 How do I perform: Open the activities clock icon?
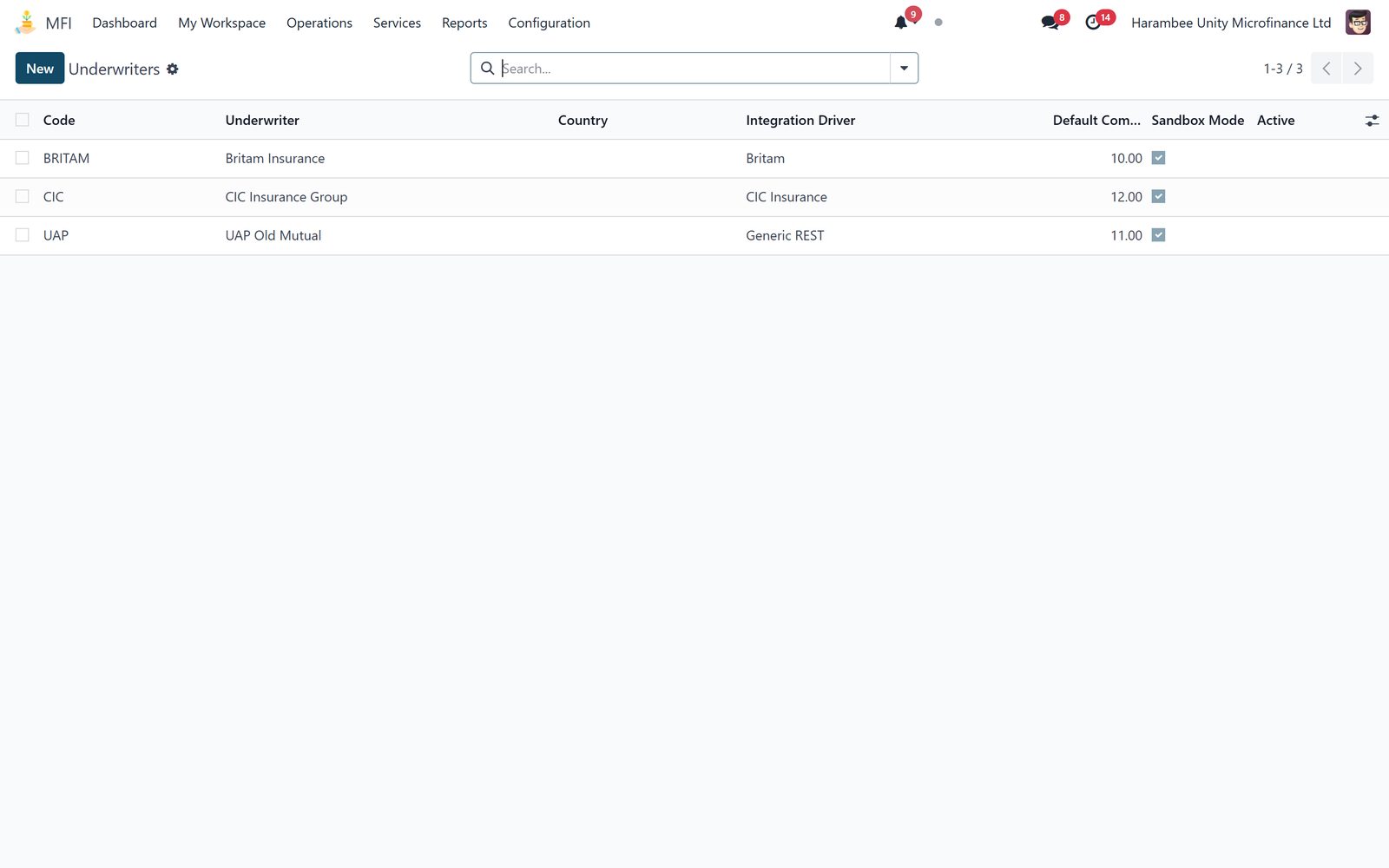[1093, 23]
